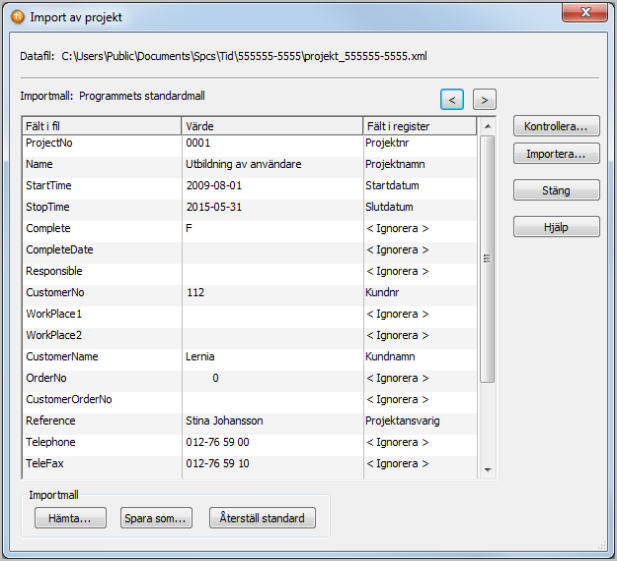Click the app icon in the title bar
The image size is (617, 561).
coord(18,16)
